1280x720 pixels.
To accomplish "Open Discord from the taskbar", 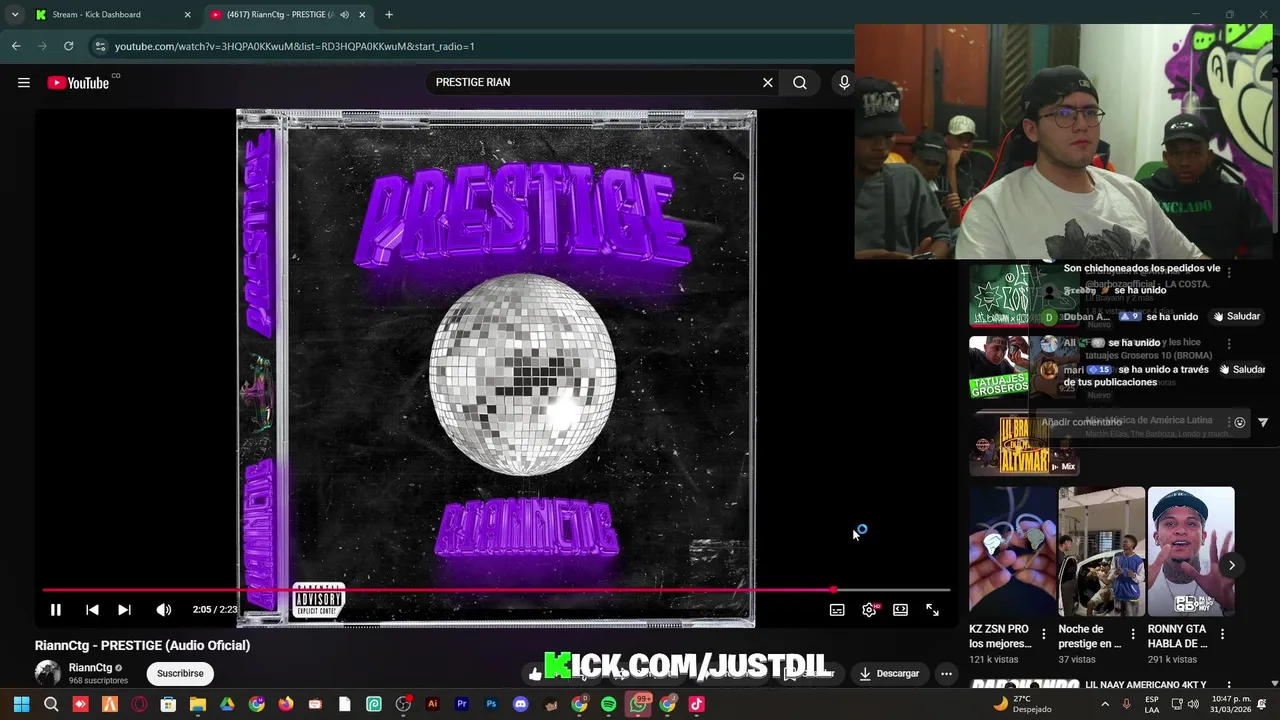I will click(520, 704).
